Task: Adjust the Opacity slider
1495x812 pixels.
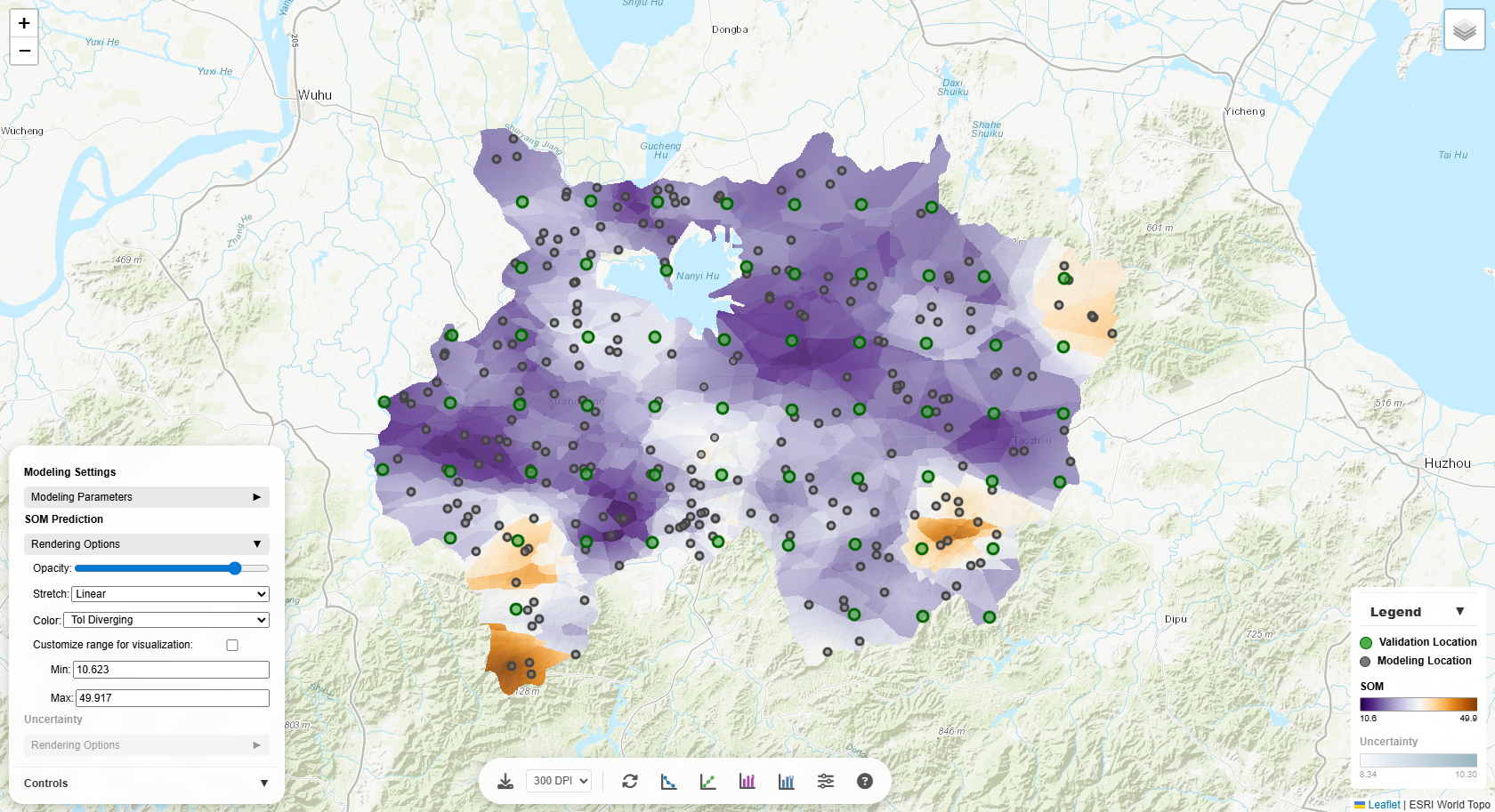Action: pyautogui.click(x=172, y=568)
